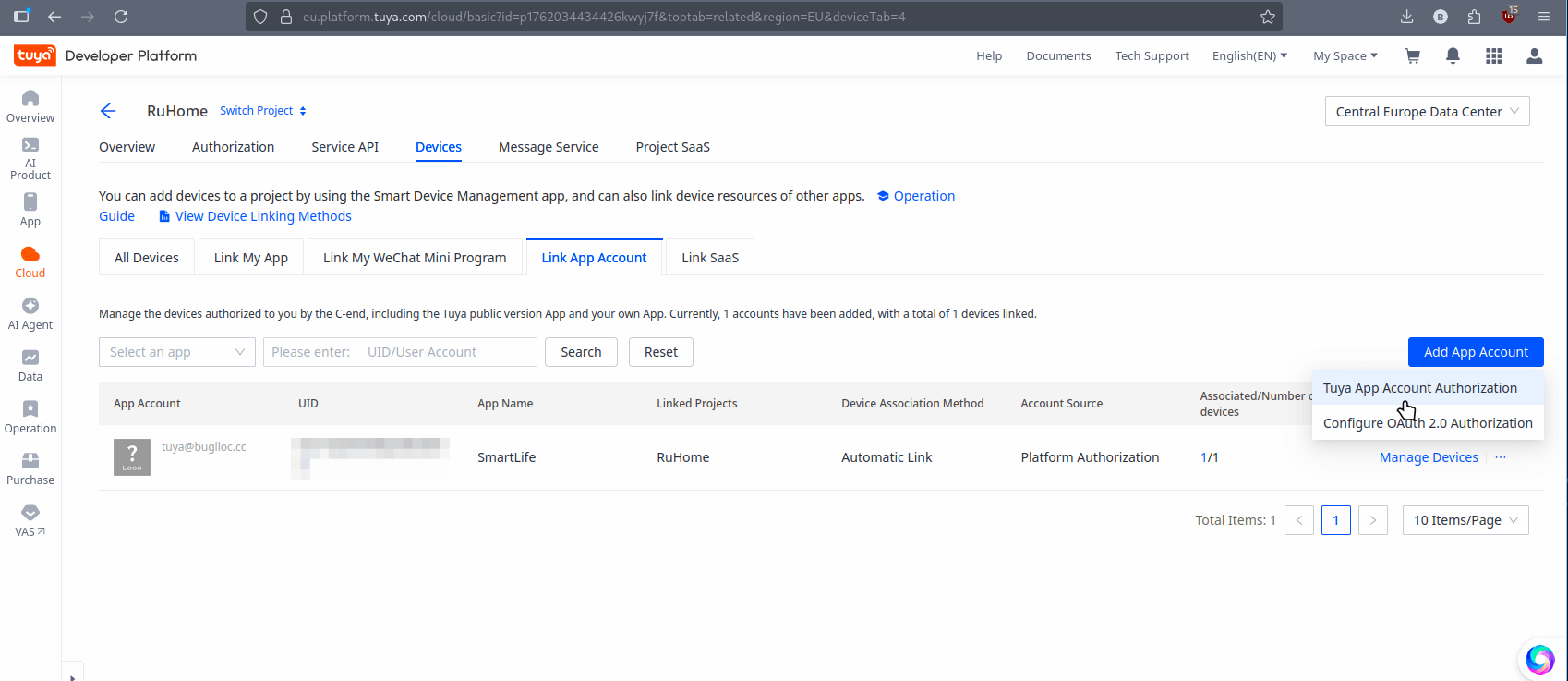Open the Manage Devices link
This screenshot has height=681, width=1568.
(x=1428, y=457)
